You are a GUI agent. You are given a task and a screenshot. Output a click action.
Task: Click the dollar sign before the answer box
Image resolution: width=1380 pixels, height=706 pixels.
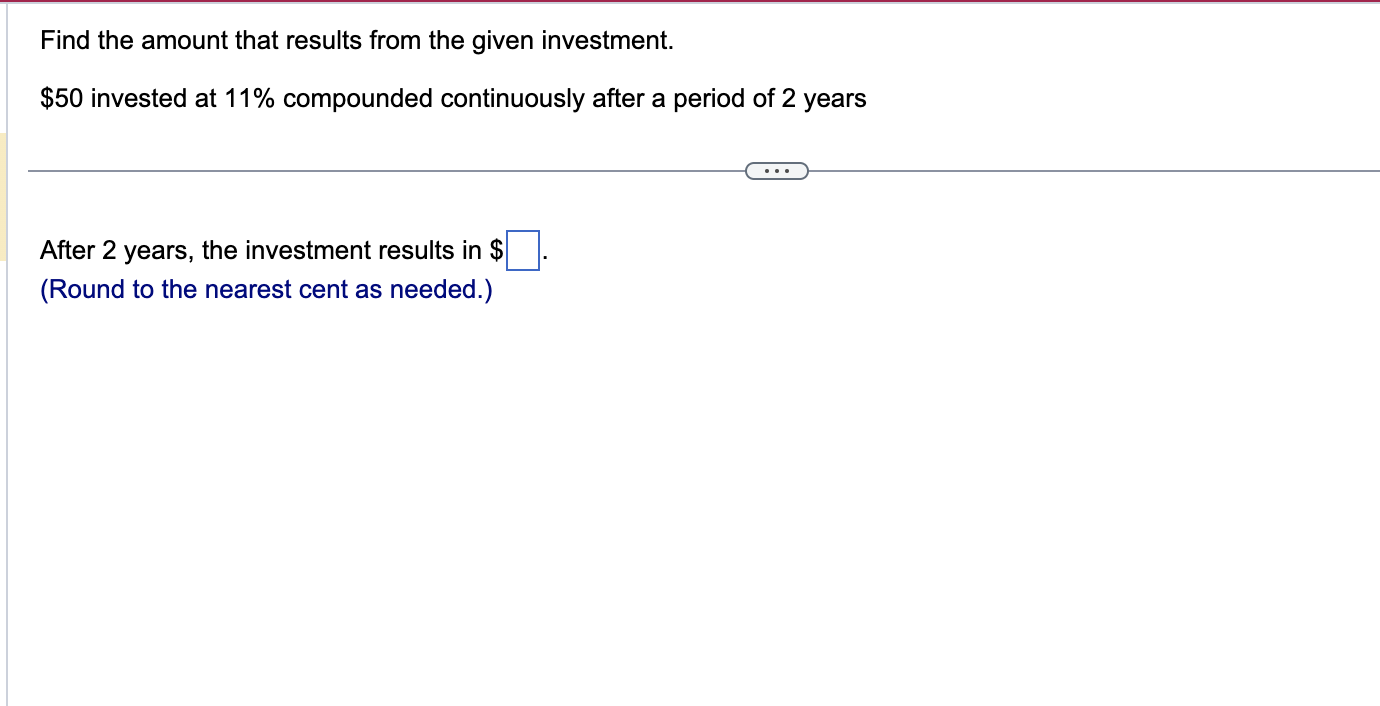[496, 250]
